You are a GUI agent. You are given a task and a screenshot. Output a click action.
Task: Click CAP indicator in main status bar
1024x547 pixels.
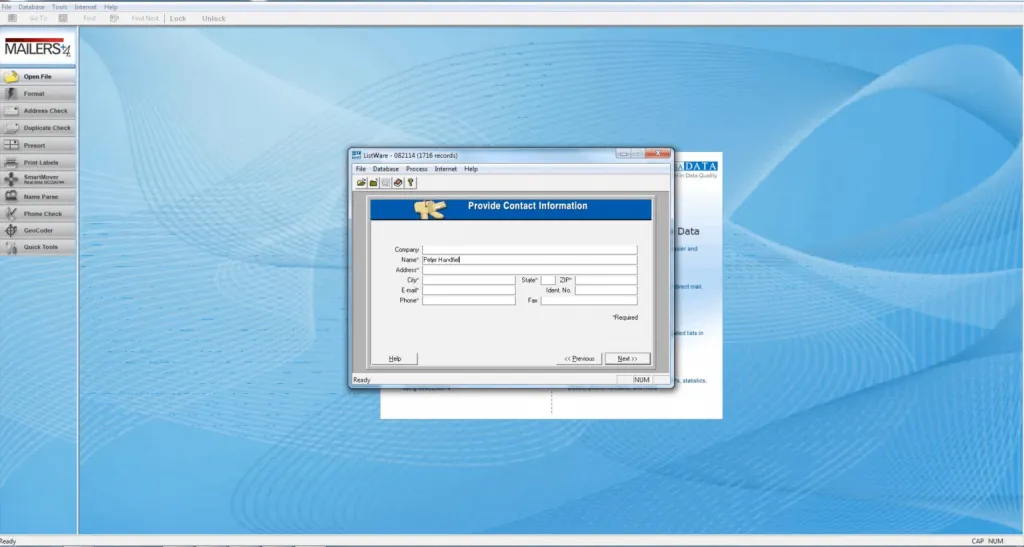(x=978, y=541)
